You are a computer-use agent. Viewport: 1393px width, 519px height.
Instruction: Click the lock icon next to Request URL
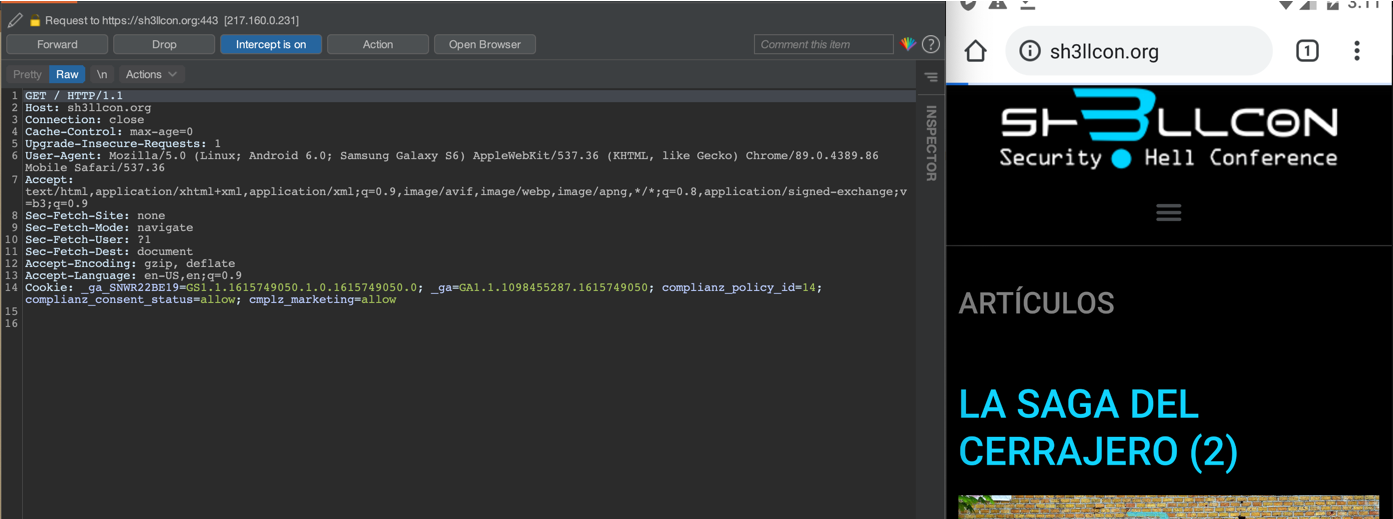click(35, 20)
